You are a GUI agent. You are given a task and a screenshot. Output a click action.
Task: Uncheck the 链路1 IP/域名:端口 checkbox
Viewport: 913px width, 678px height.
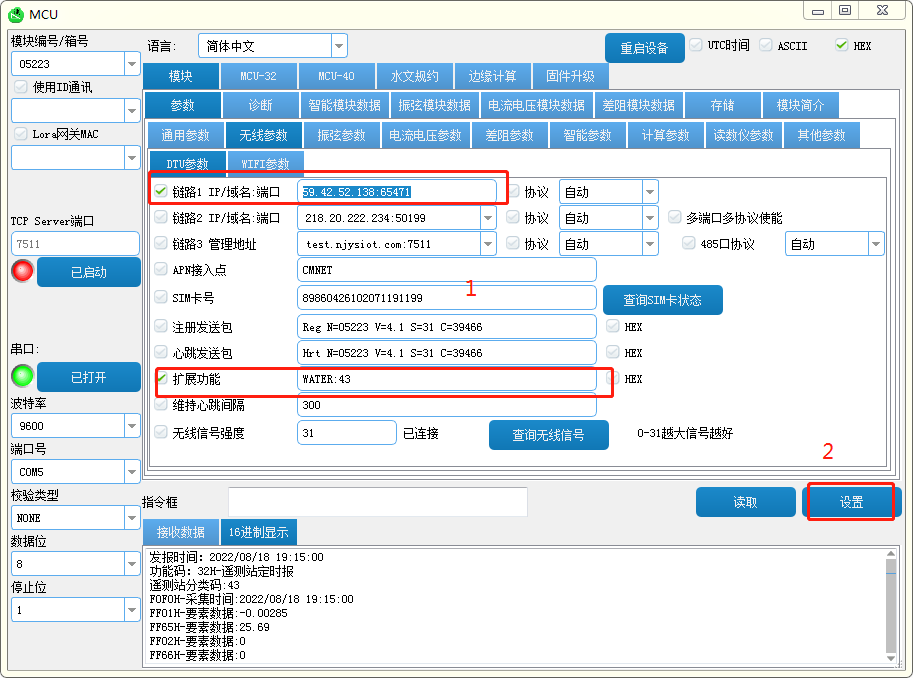click(x=161, y=191)
